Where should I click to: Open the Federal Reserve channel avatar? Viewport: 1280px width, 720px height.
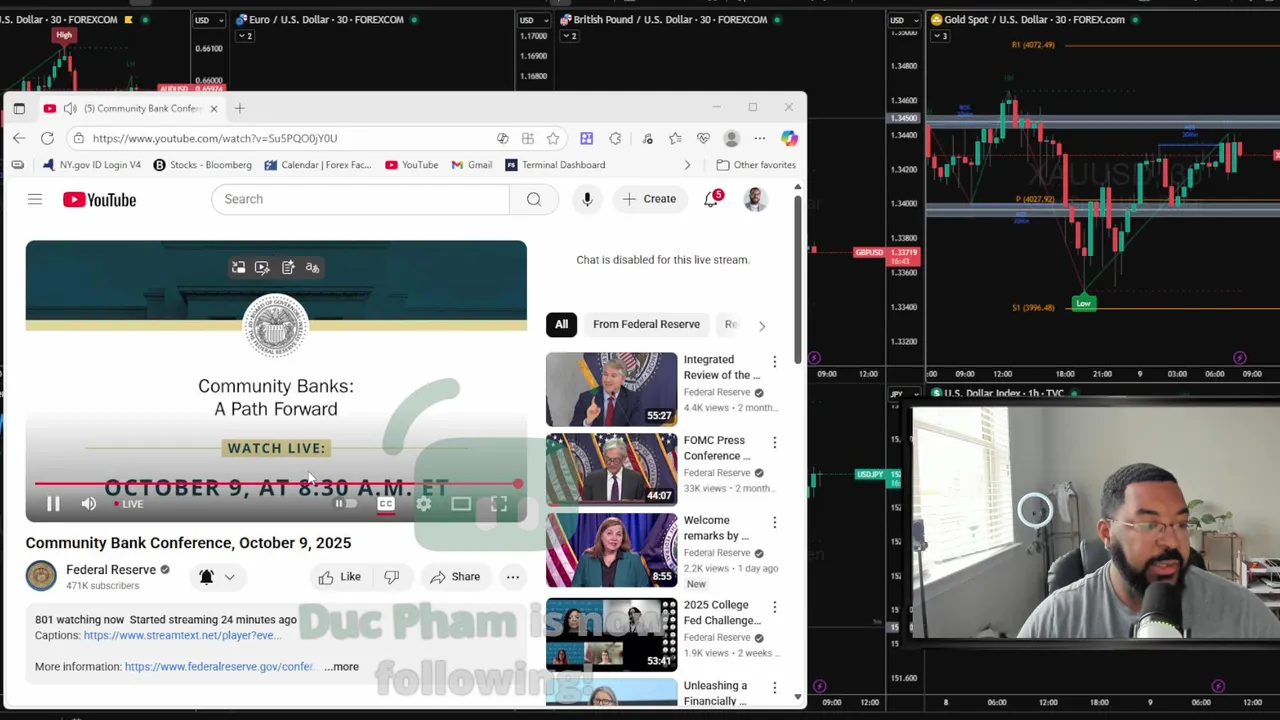coord(41,576)
